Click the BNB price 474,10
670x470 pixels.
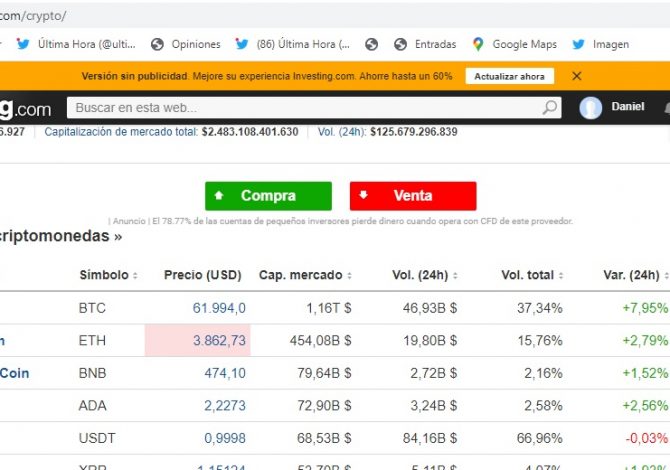tap(225, 373)
